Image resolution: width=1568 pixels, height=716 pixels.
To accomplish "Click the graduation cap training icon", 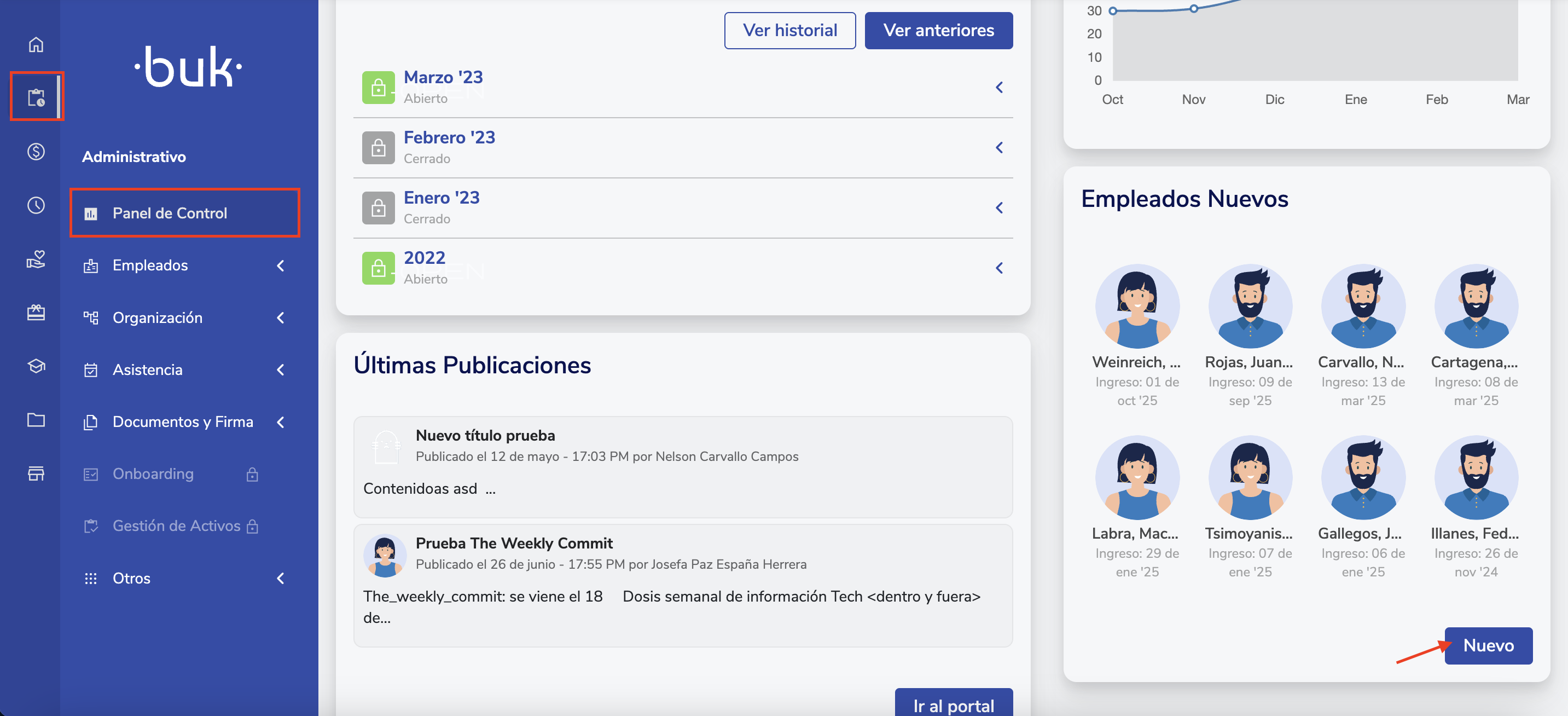I will pos(36,366).
